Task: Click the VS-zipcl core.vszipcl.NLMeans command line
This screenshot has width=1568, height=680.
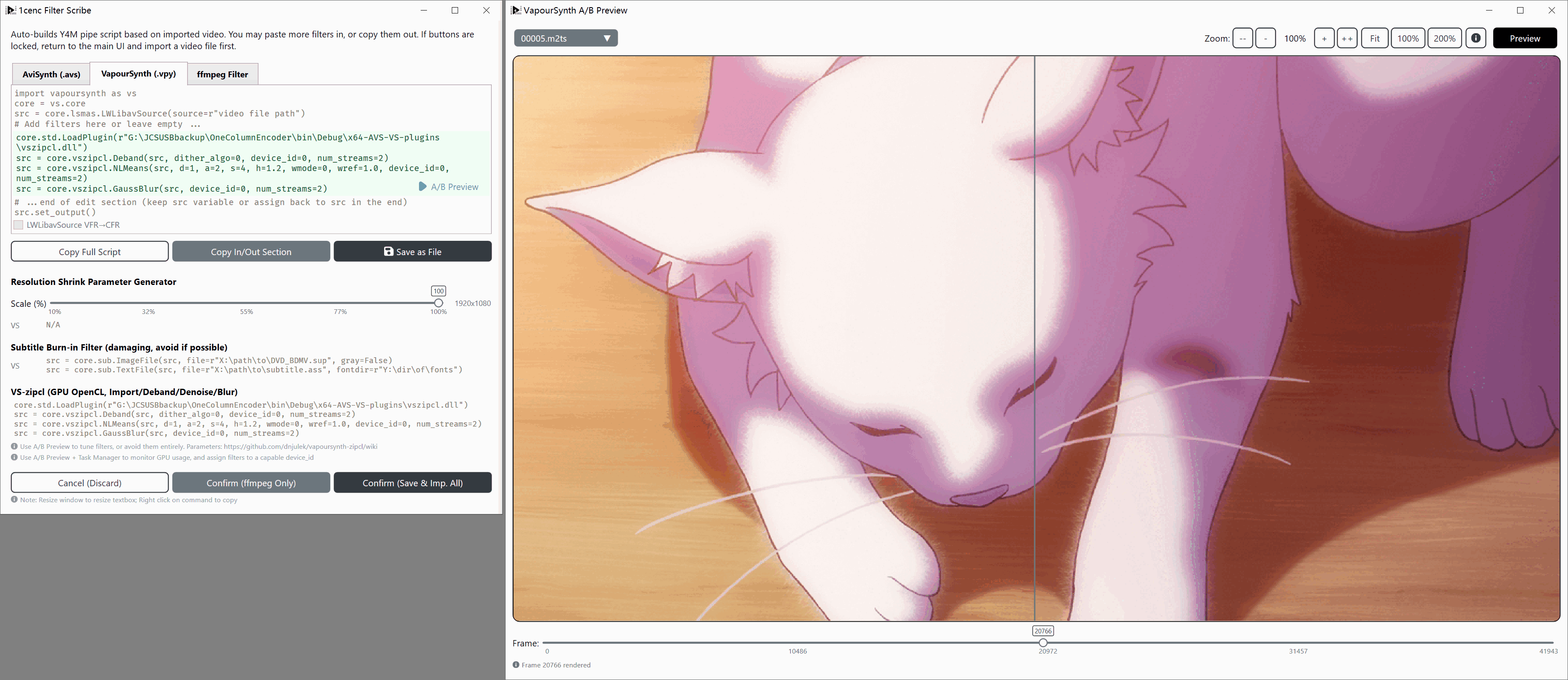Action: (x=248, y=424)
